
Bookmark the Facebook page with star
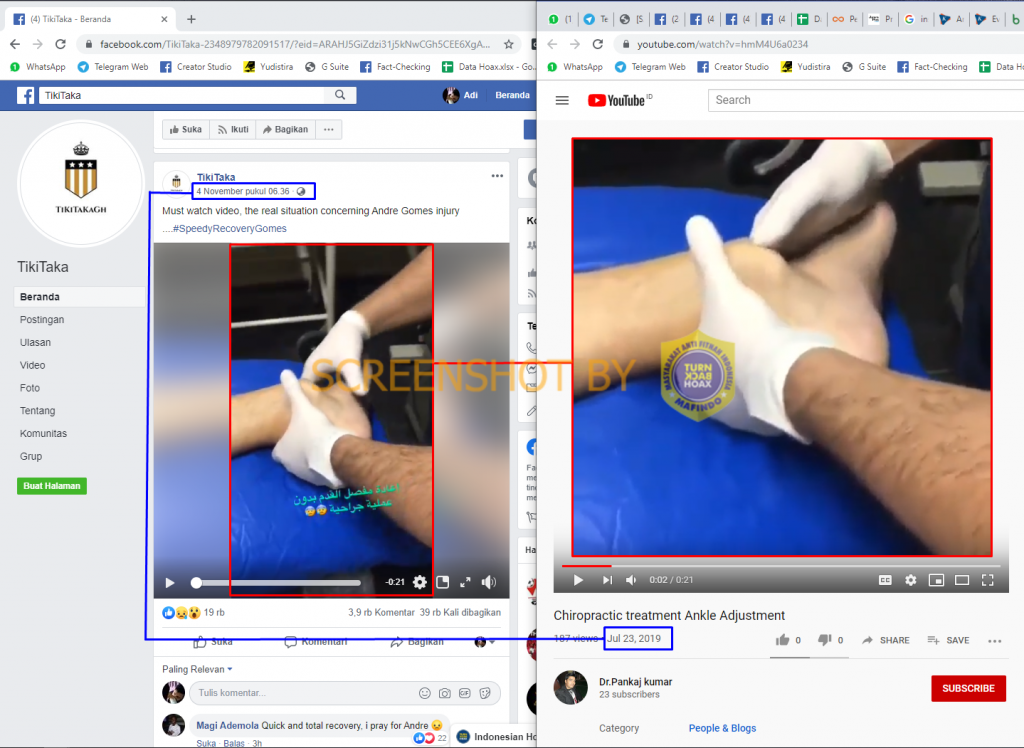[508, 44]
